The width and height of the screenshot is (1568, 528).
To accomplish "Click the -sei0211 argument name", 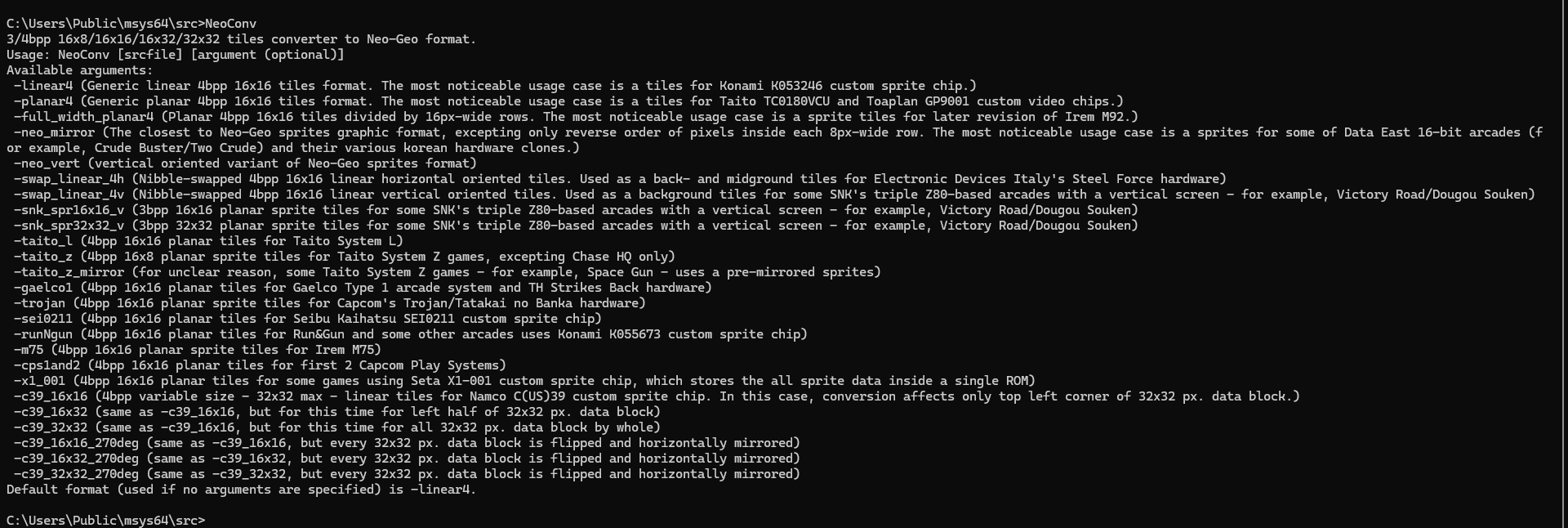I will 43,319.
